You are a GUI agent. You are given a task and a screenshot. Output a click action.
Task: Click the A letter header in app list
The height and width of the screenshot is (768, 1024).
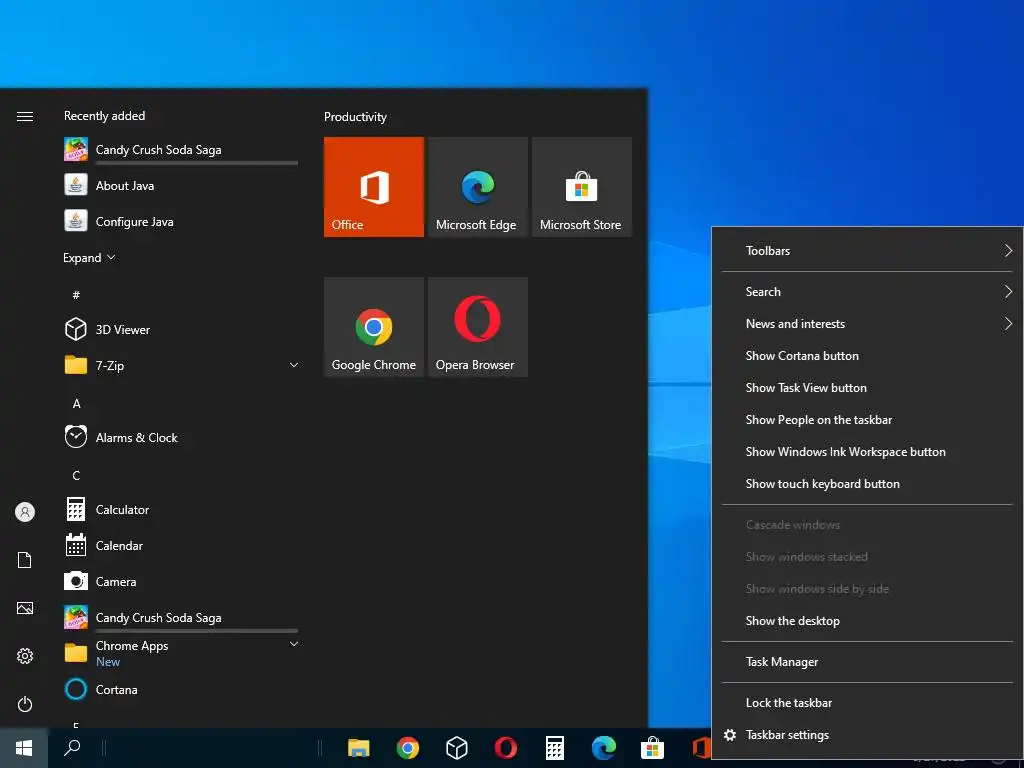[x=76, y=404]
